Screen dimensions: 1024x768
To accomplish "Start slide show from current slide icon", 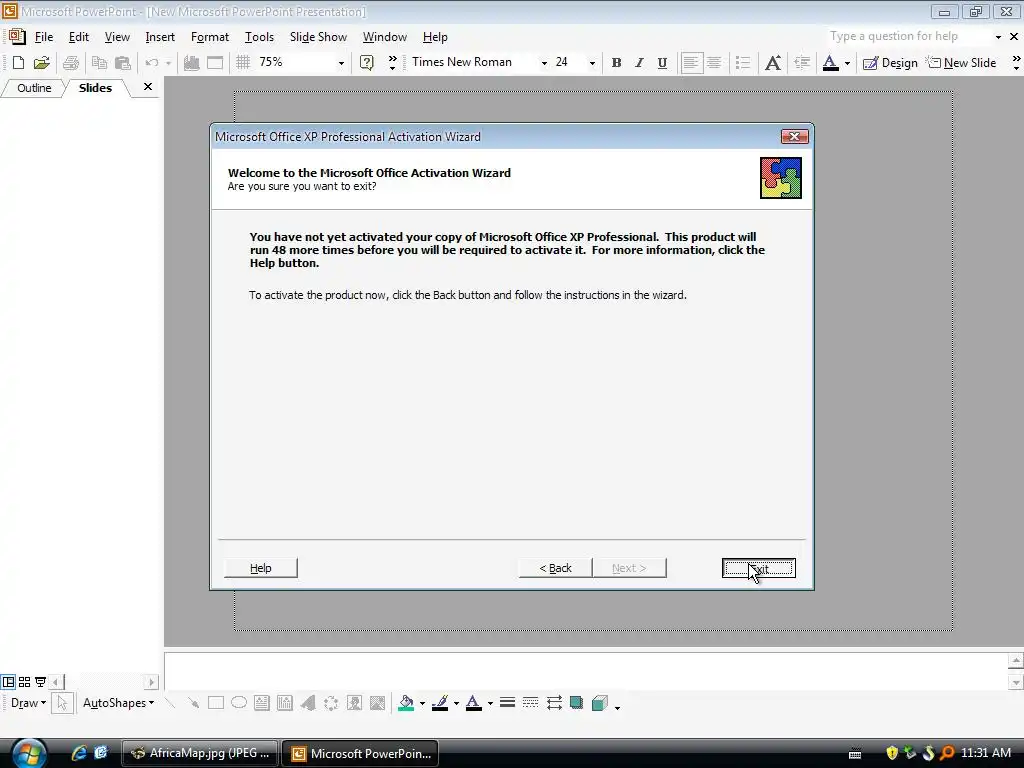I will tap(40, 682).
